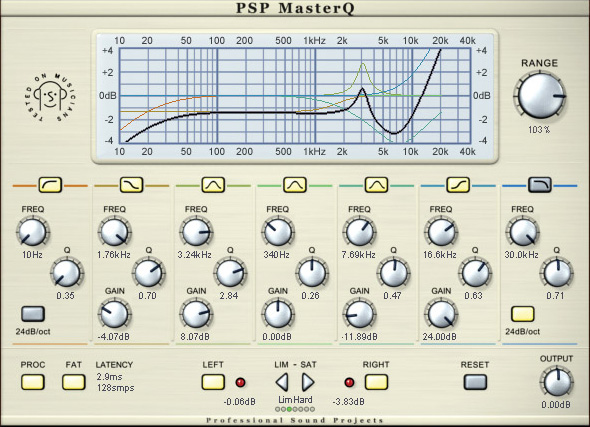Image resolution: width=590 pixels, height=427 pixels.
Task: Click the 1.76kHz FREQ knob
Action: pyautogui.click(x=114, y=232)
